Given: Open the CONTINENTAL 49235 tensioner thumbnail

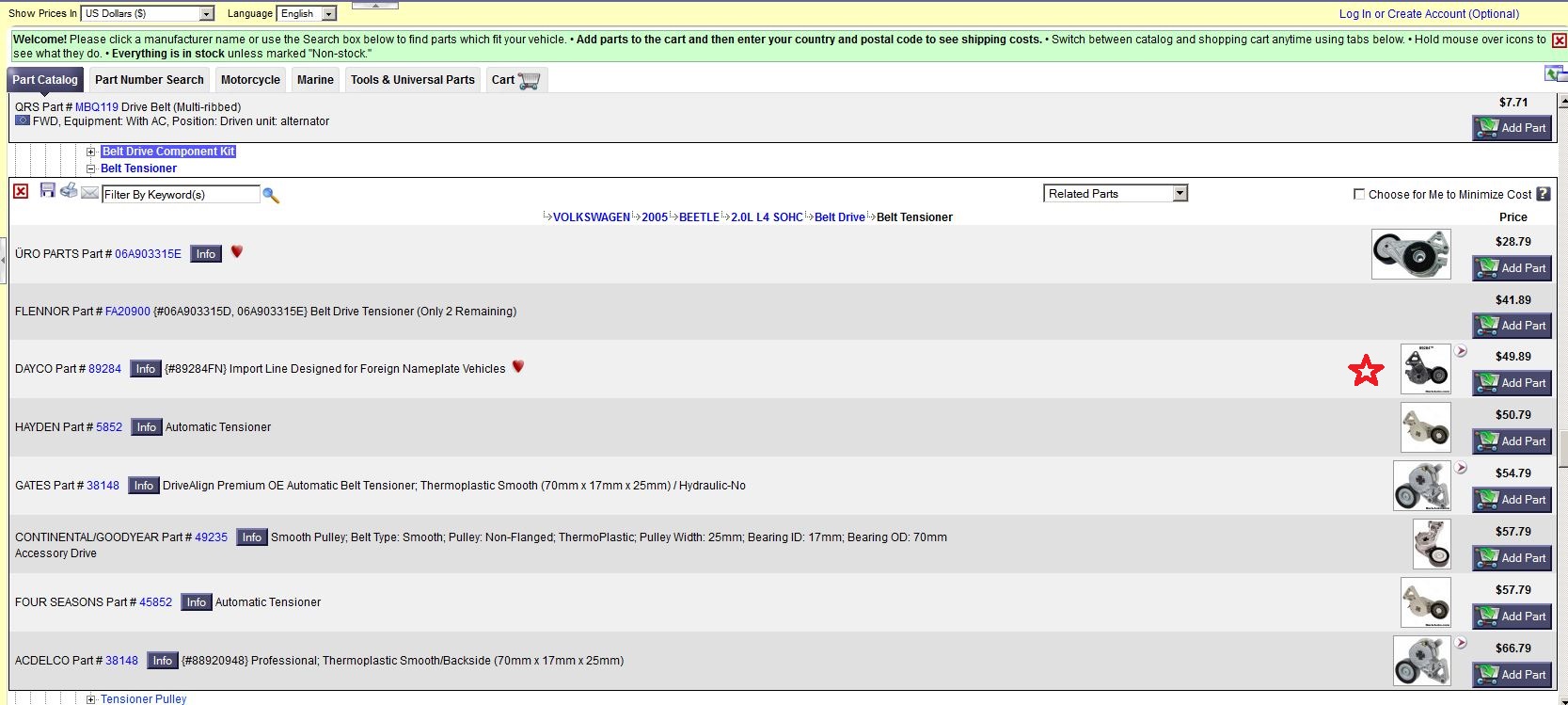Looking at the screenshot, I should (1432, 544).
